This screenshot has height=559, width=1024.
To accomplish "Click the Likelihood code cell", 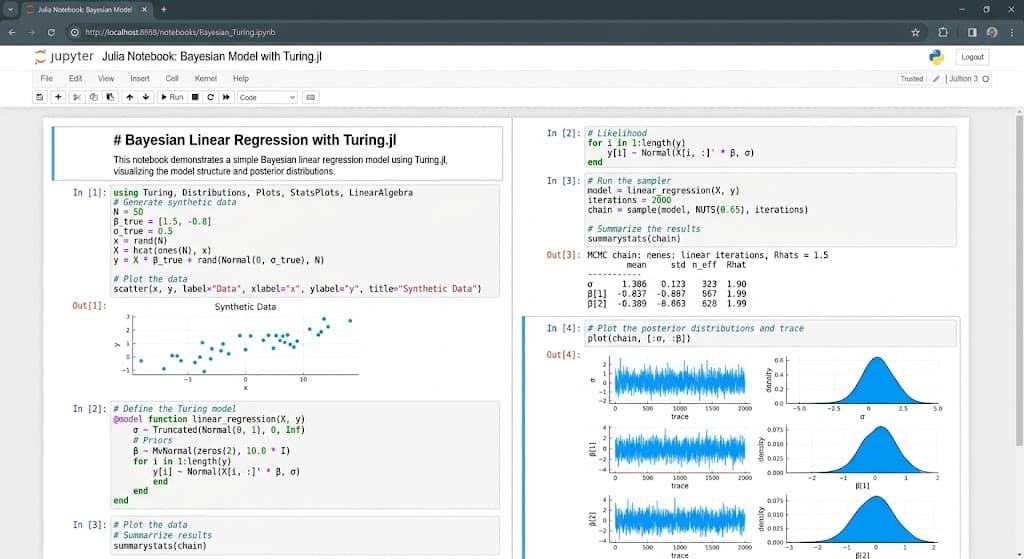I will (770, 148).
